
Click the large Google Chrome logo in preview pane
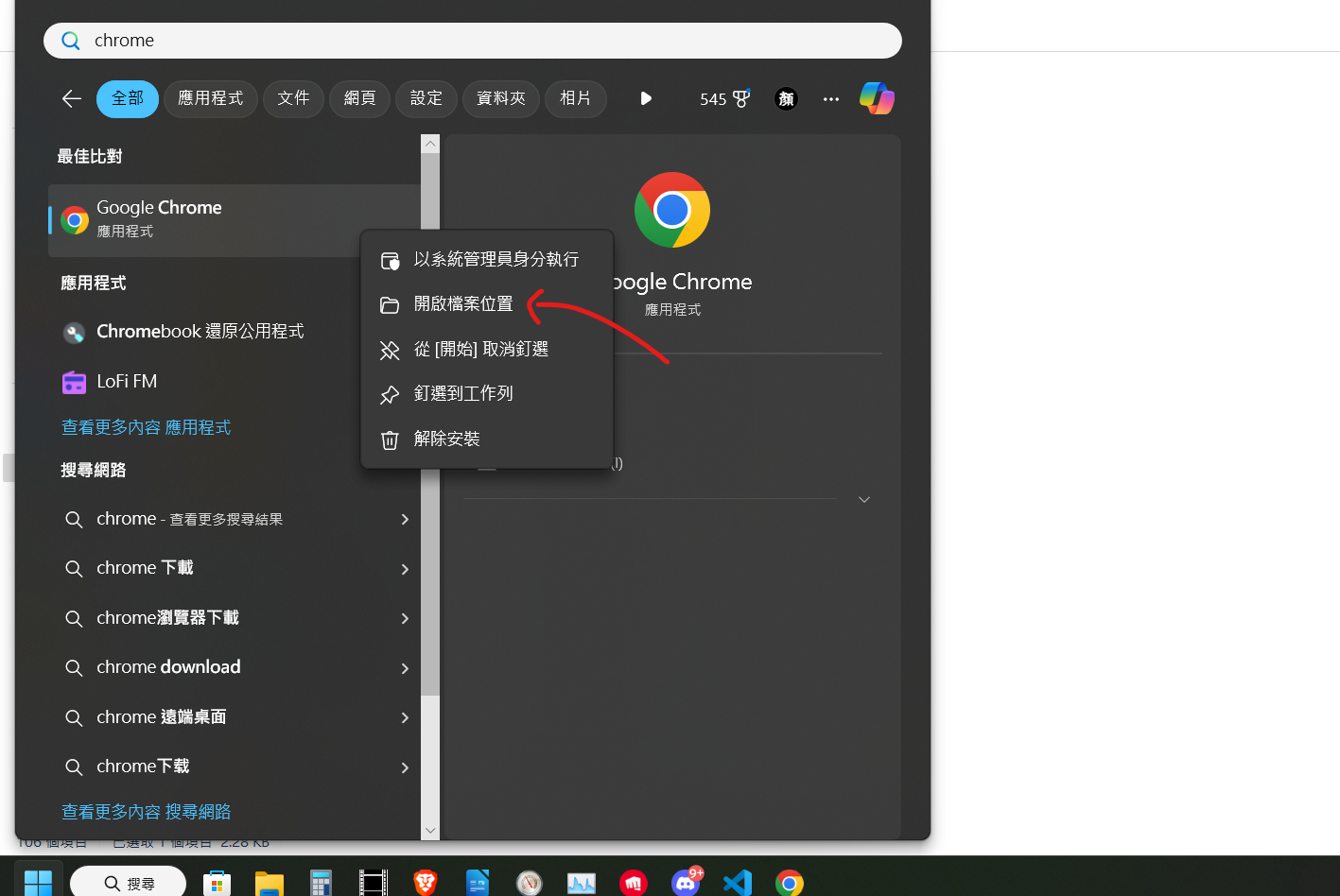[672, 210]
